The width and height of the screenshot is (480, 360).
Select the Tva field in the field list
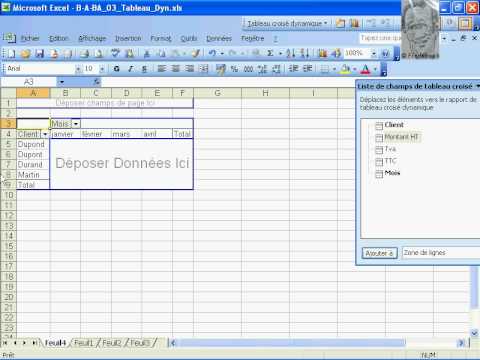tap(390, 149)
